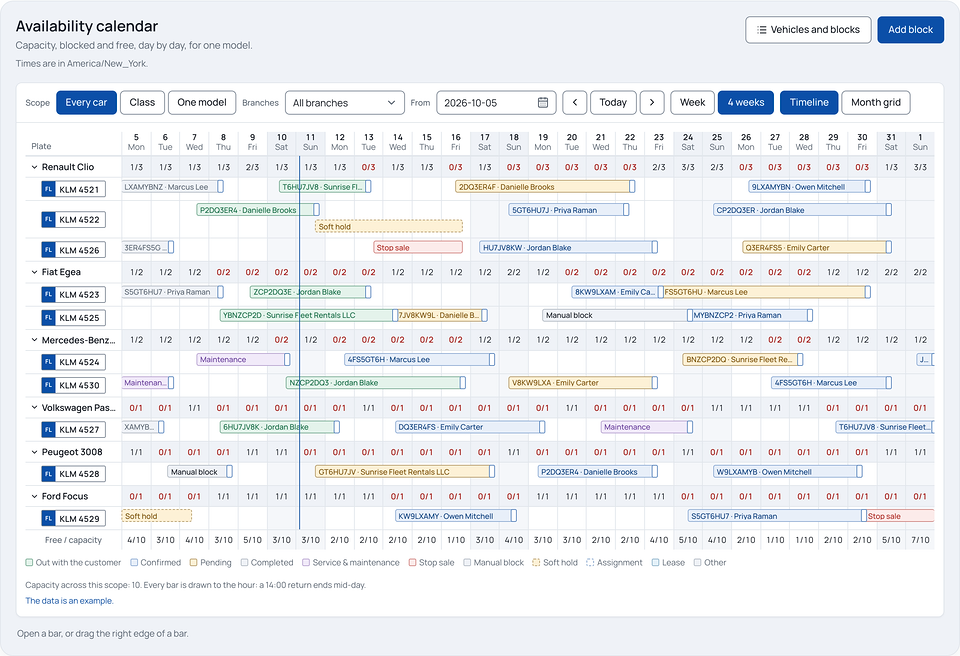Viewport: 960px width, 656px height.
Task: Set scope to One model
Action: [x=202, y=102]
